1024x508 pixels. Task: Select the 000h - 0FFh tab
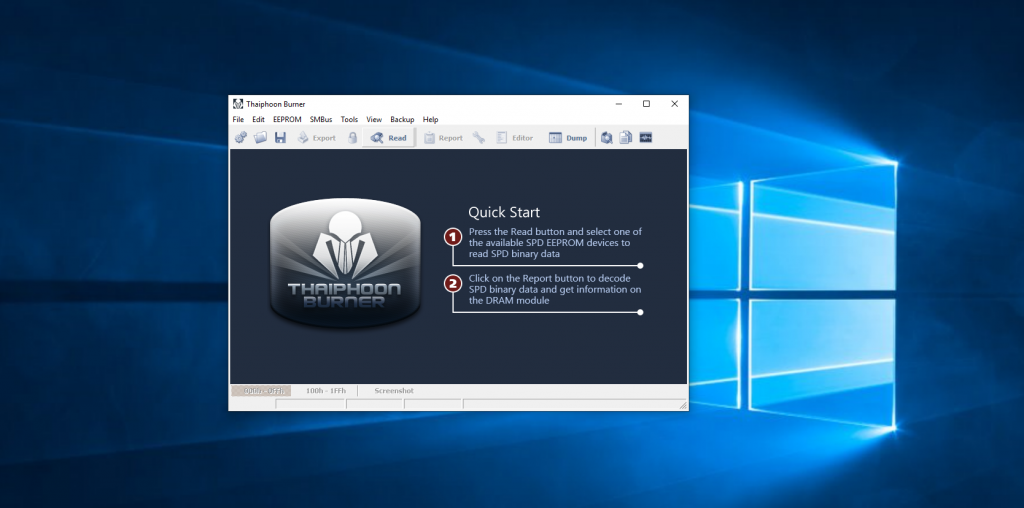(261, 390)
